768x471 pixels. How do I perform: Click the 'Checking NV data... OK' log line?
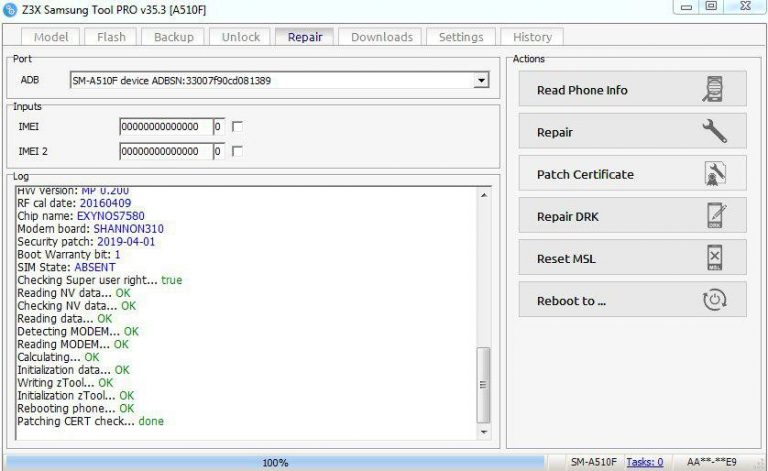point(76,306)
